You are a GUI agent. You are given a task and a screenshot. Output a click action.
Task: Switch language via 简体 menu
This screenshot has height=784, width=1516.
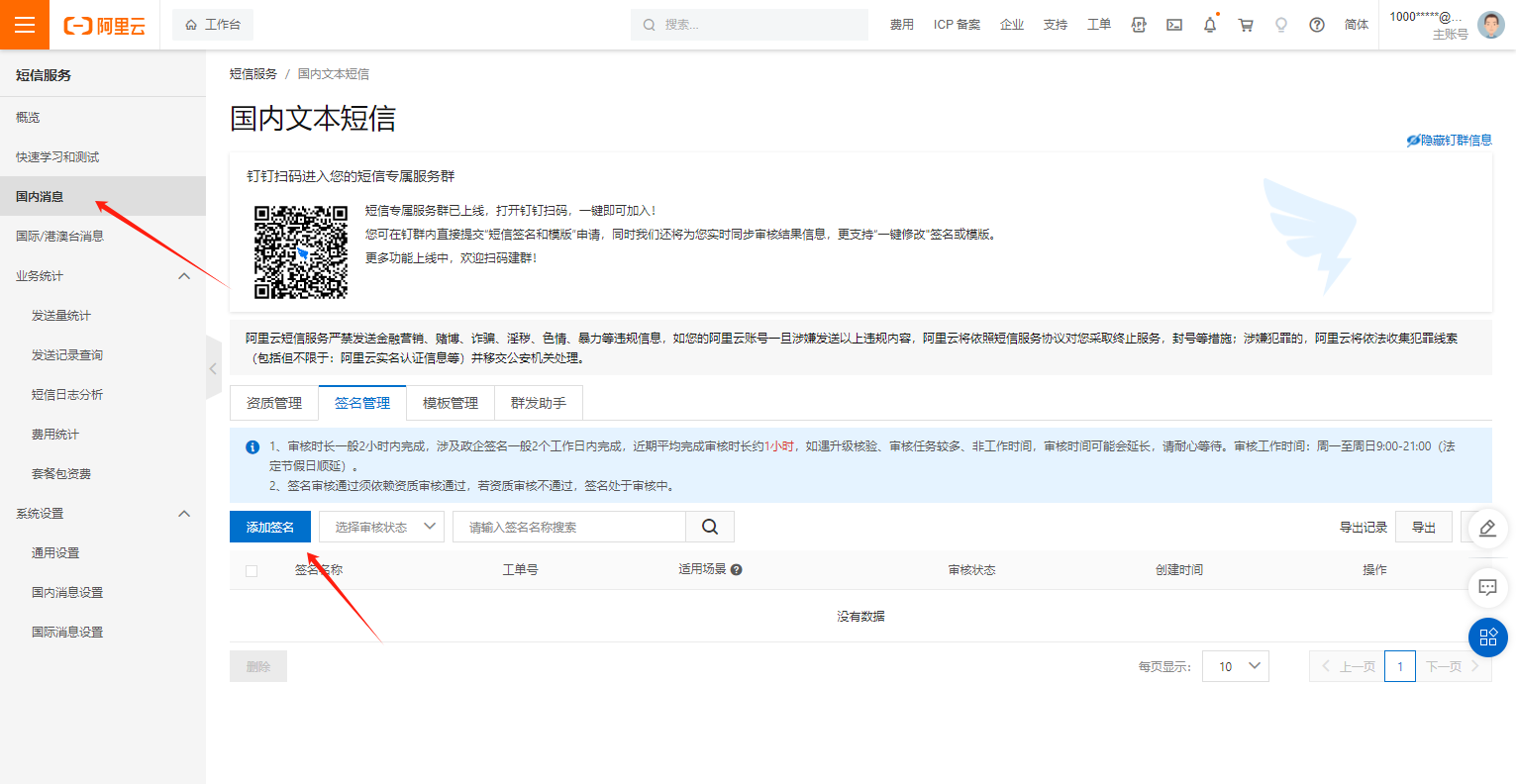tap(1357, 25)
